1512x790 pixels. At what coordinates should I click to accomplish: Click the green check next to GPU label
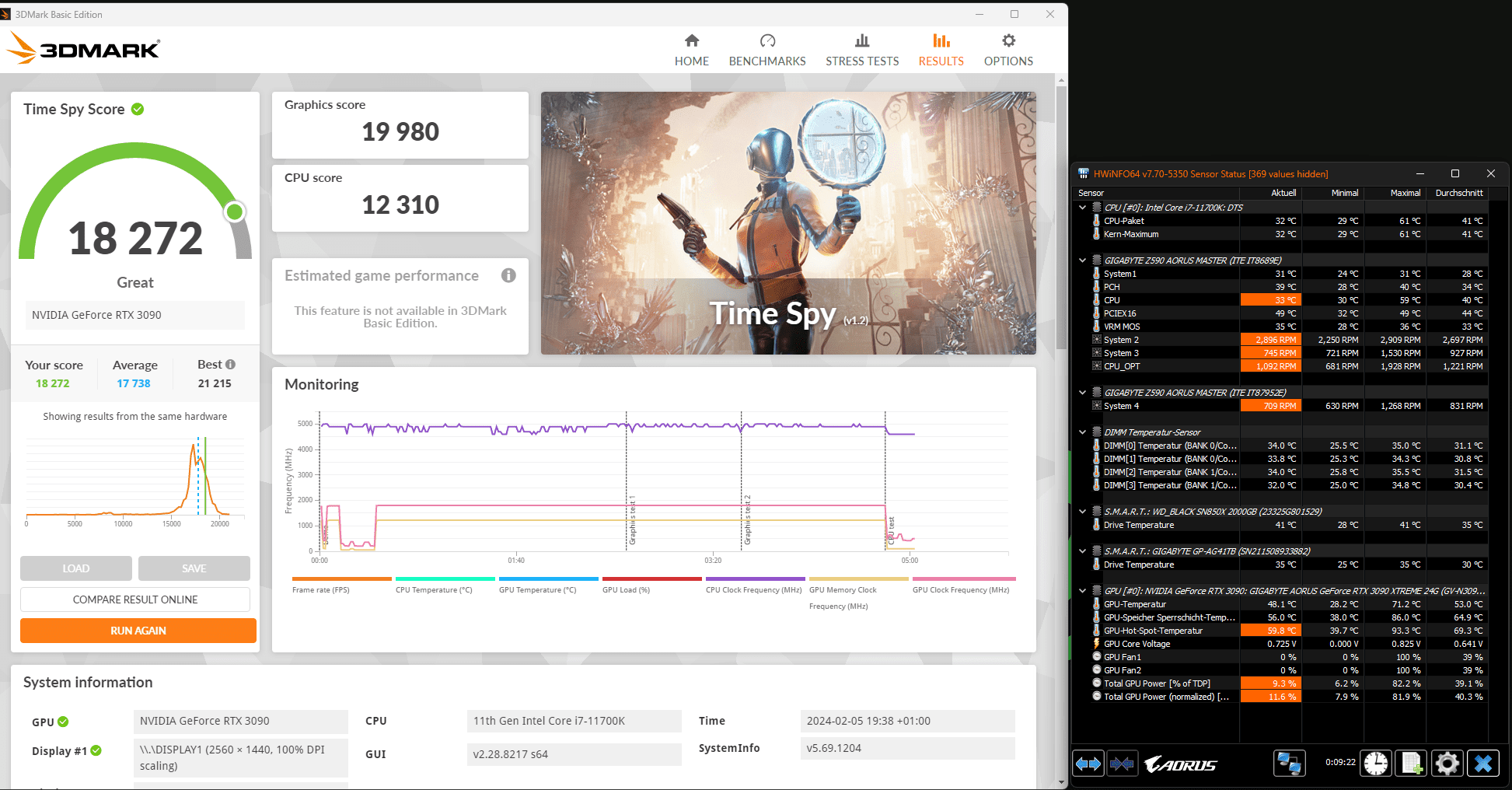pyautogui.click(x=63, y=722)
